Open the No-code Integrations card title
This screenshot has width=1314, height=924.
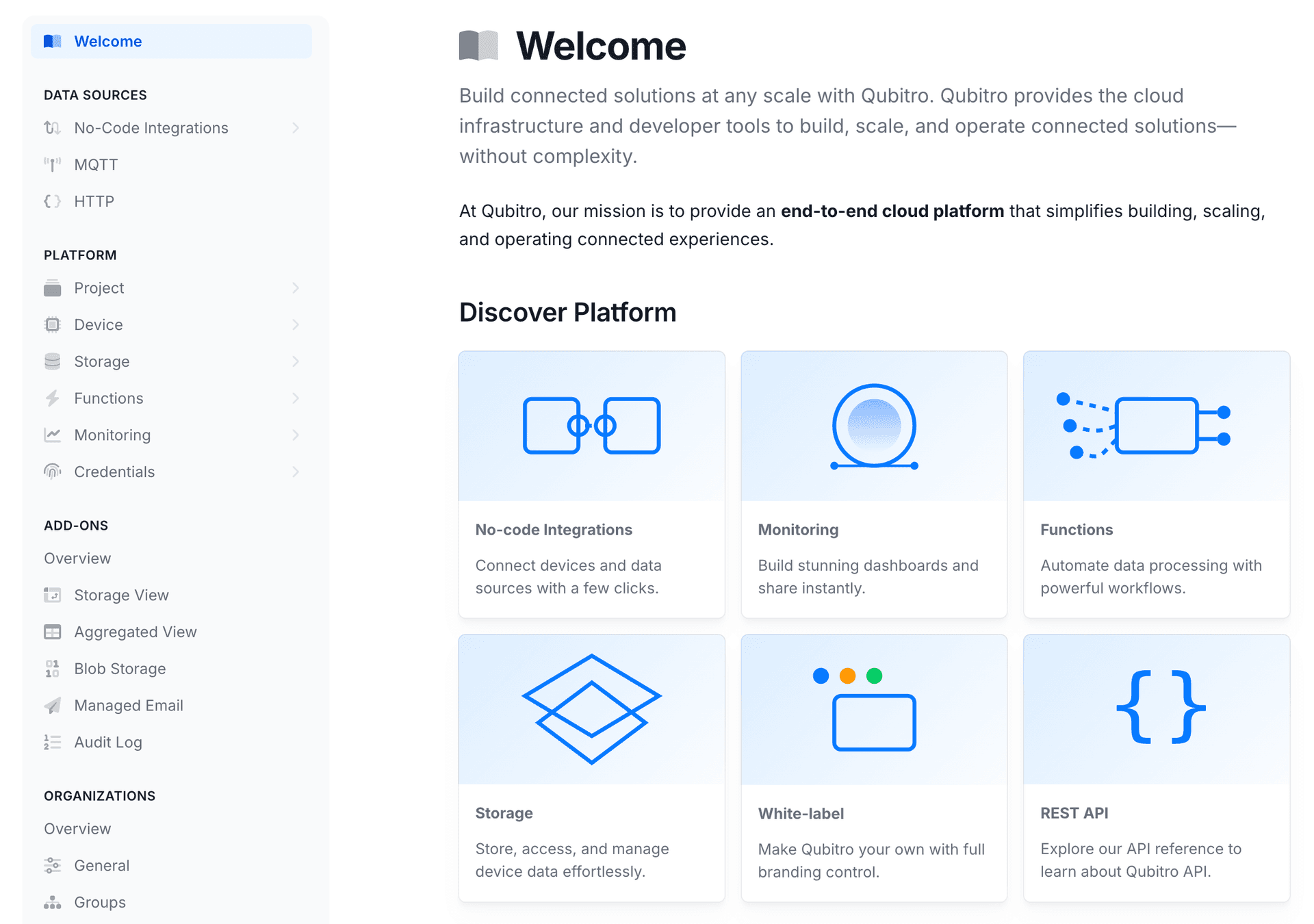(x=554, y=530)
